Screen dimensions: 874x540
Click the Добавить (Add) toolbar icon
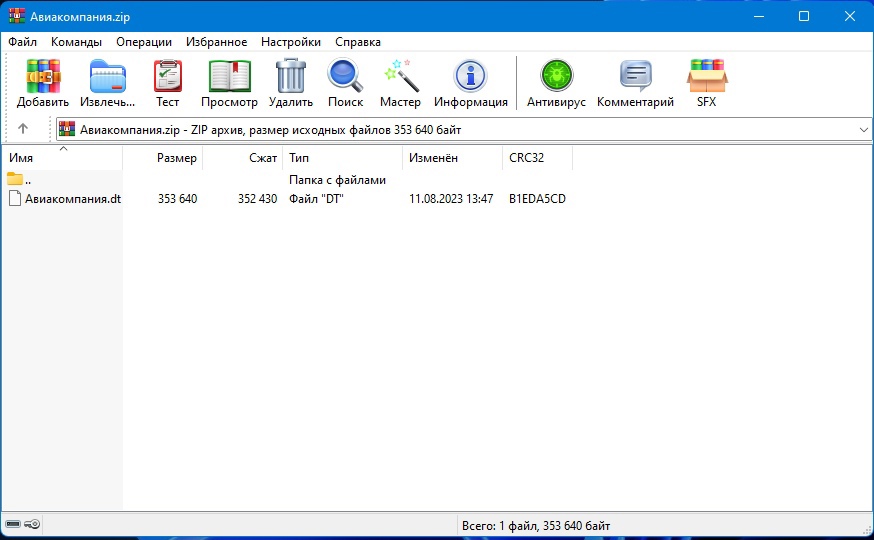coord(43,77)
